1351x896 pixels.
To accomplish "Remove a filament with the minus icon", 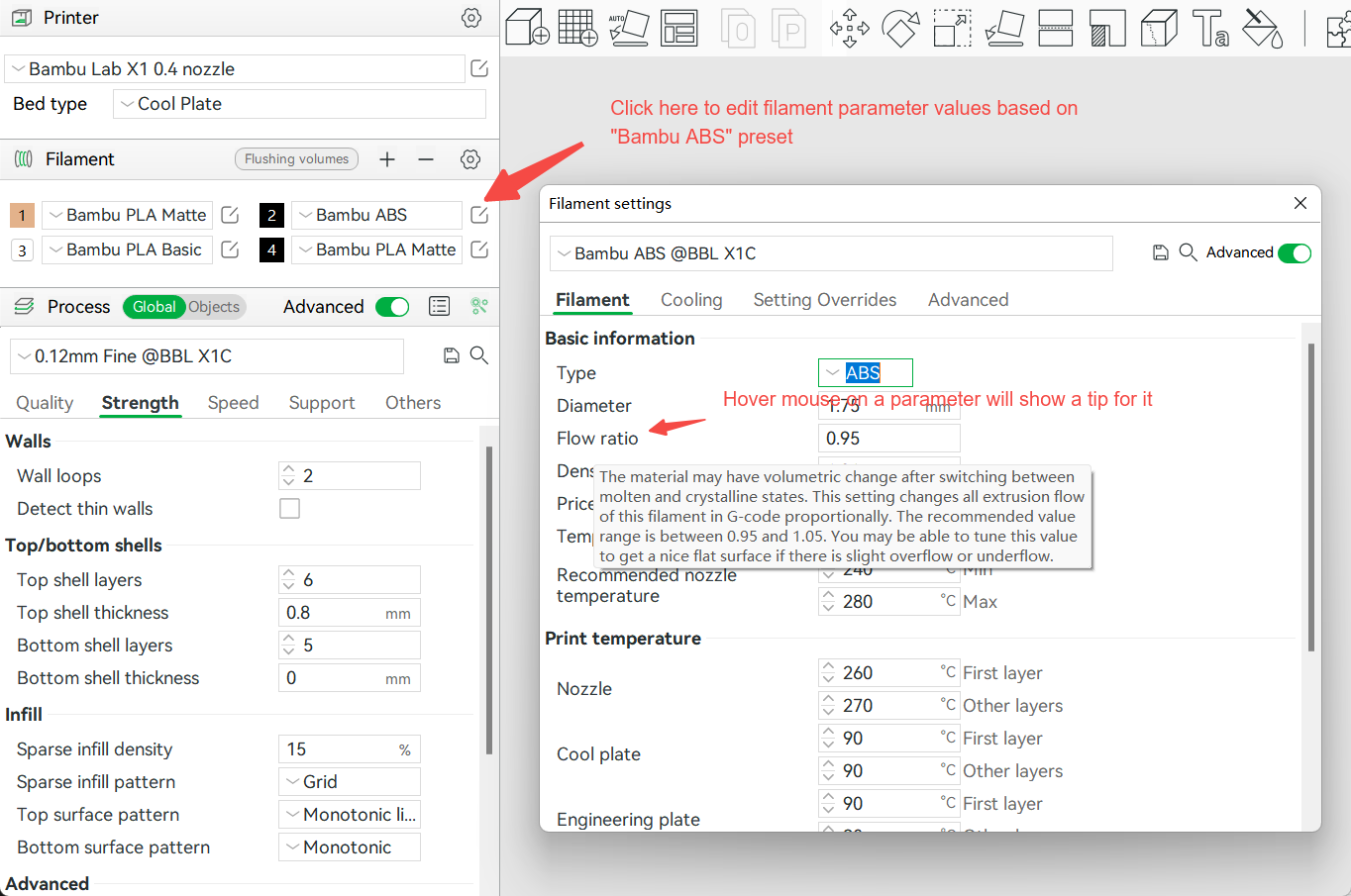I will coord(426,159).
